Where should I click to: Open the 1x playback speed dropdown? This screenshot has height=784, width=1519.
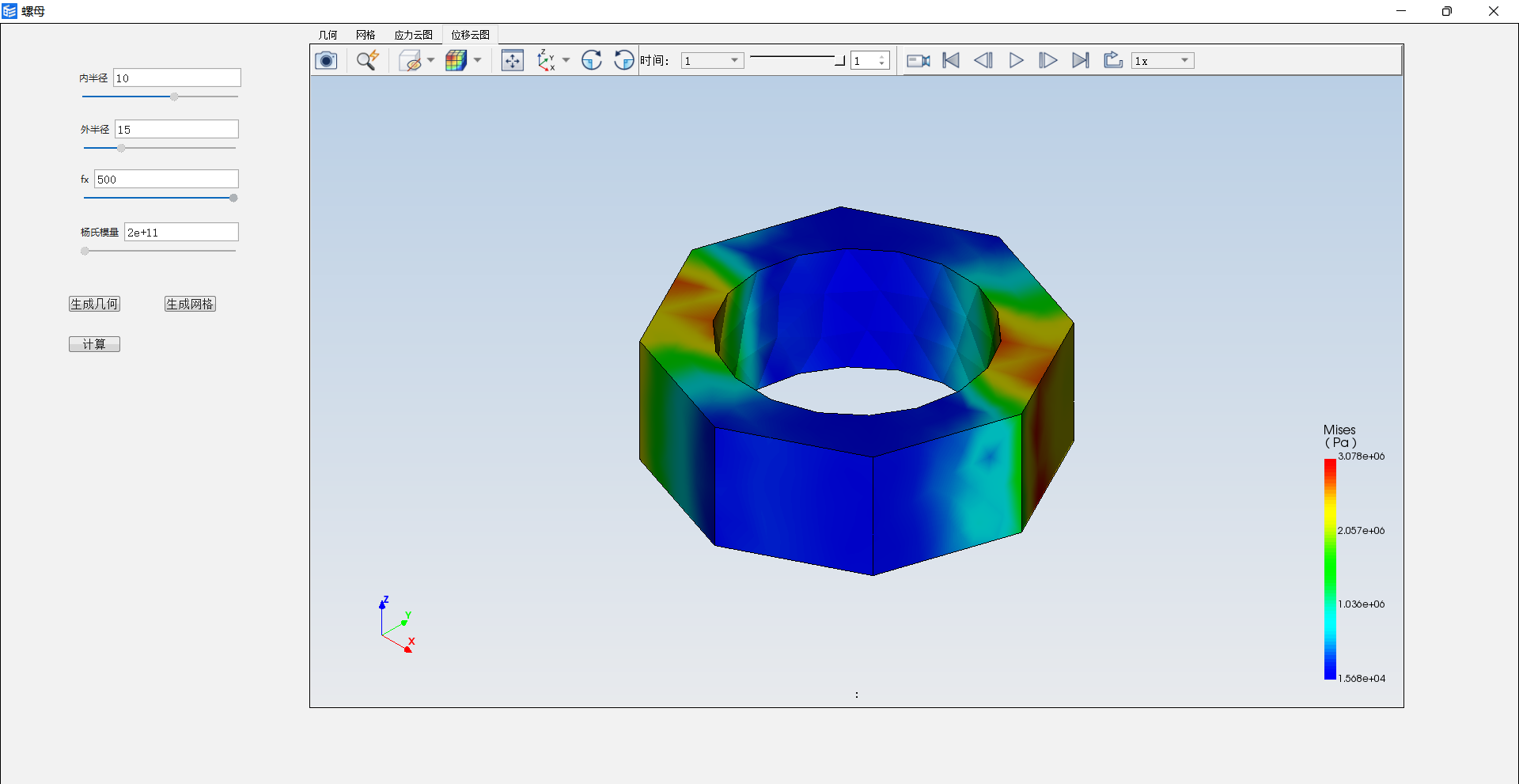click(x=1162, y=61)
